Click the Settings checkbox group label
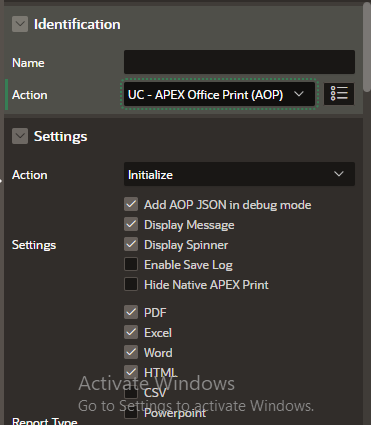Viewport: 371px width, 425px height. coord(34,245)
